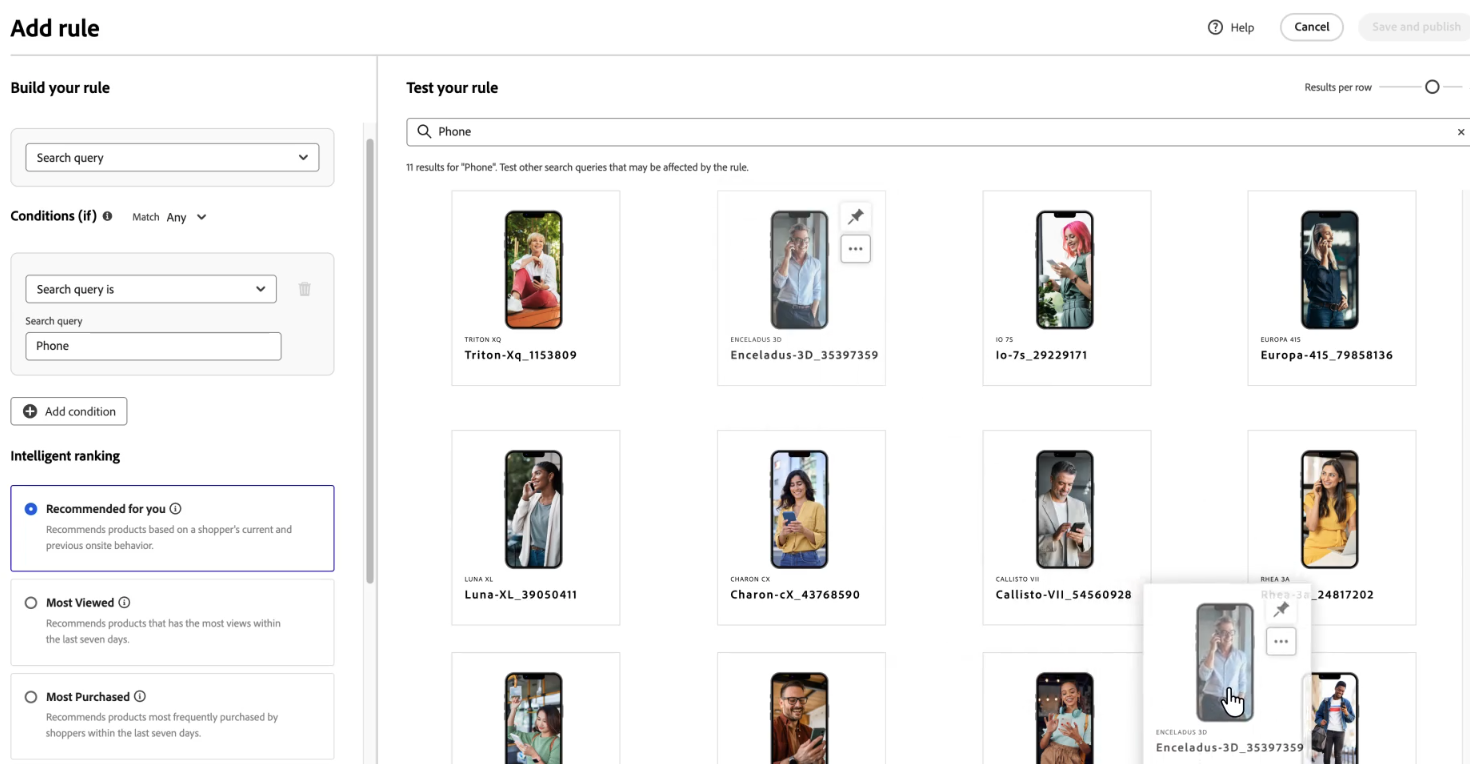This screenshot has height=764, width=1470.
Task: Show info for Most Viewed ranking
Action: (124, 603)
